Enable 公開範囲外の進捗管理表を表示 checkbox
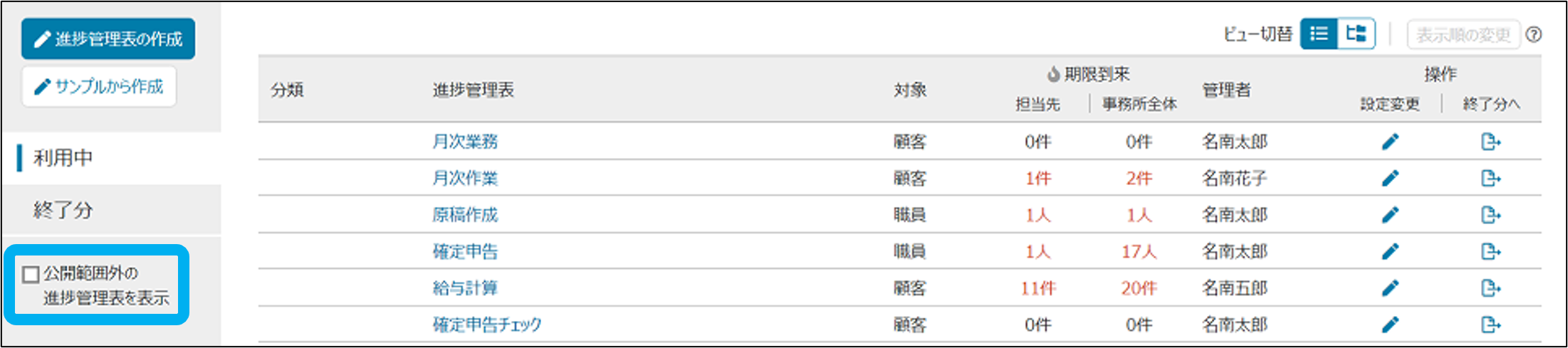This screenshot has height=348, width=1568. tap(31, 275)
